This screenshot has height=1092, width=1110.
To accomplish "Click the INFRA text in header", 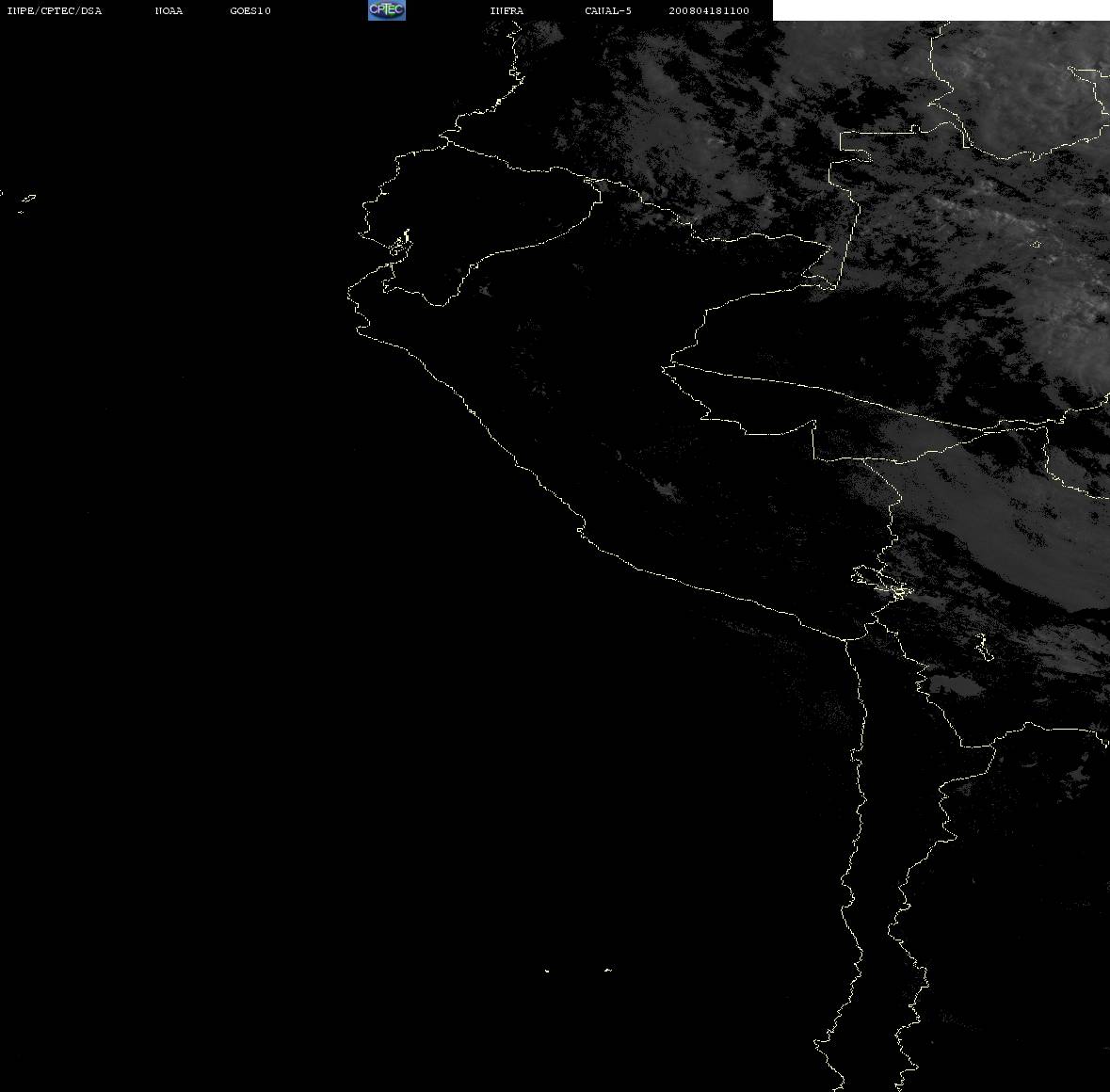I will pos(507,10).
